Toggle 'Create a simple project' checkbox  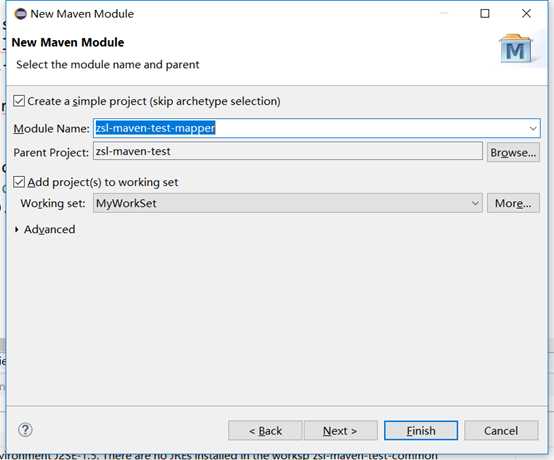click(19, 101)
